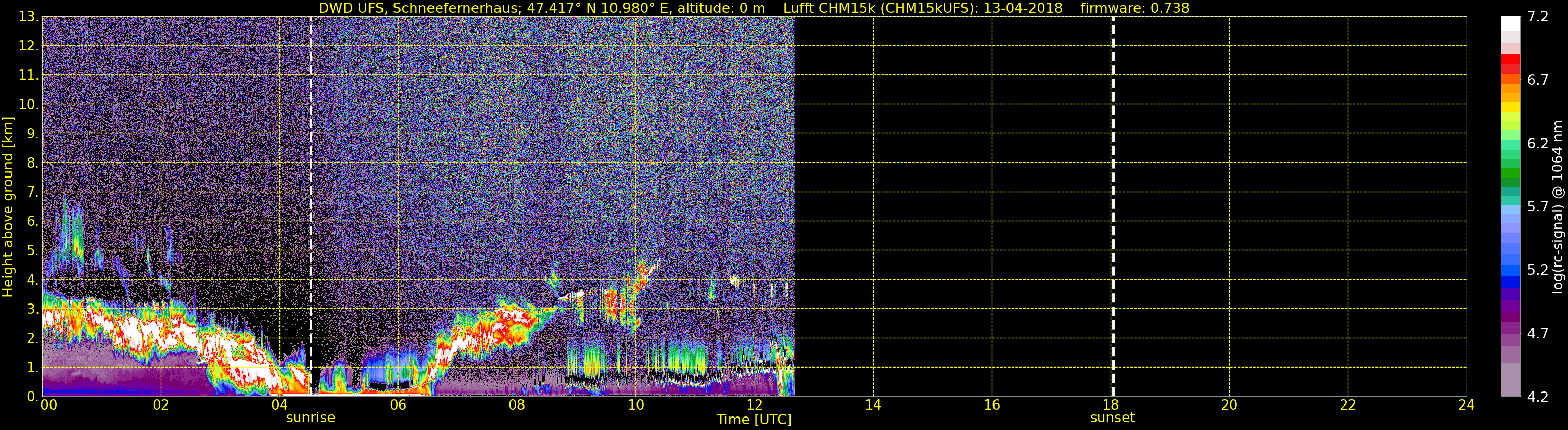Image resolution: width=1568 pixels, height=430 pixels.
Task: Click the "16" tick on the time axis
Action: (x=991, y=405)
